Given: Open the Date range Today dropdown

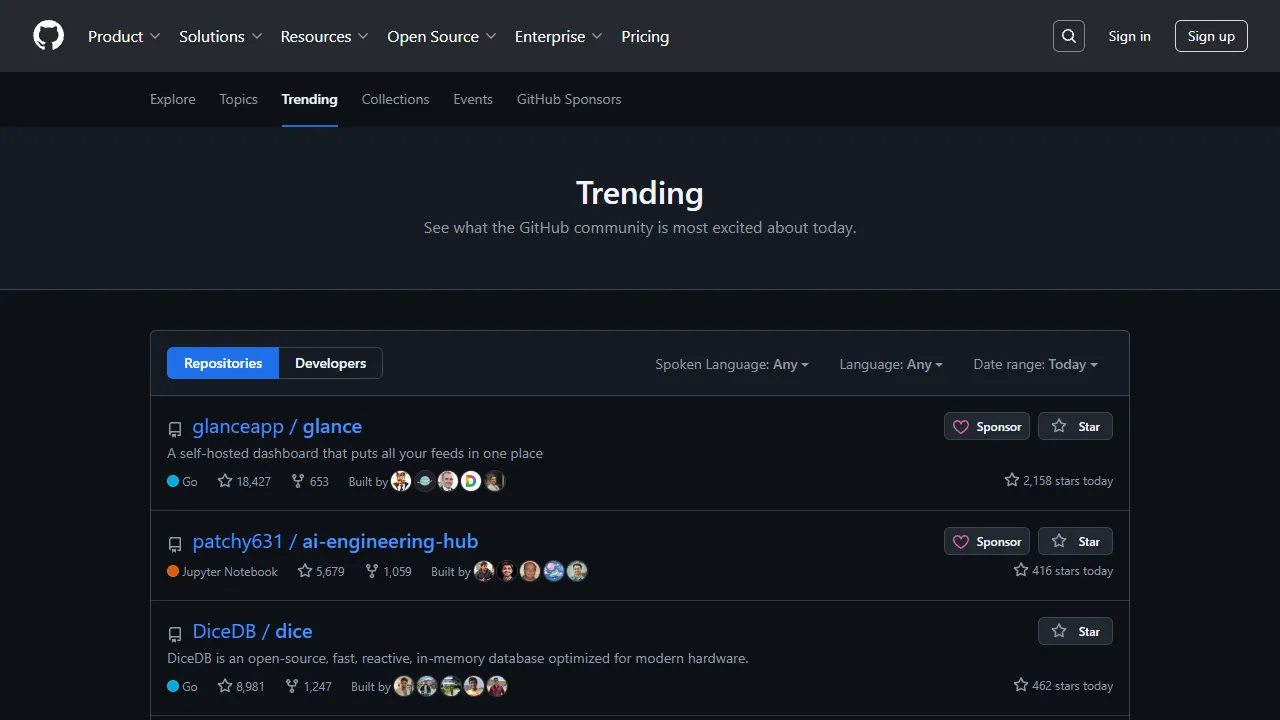Looking at the screenshot, I should click(x=1036, y=364).
